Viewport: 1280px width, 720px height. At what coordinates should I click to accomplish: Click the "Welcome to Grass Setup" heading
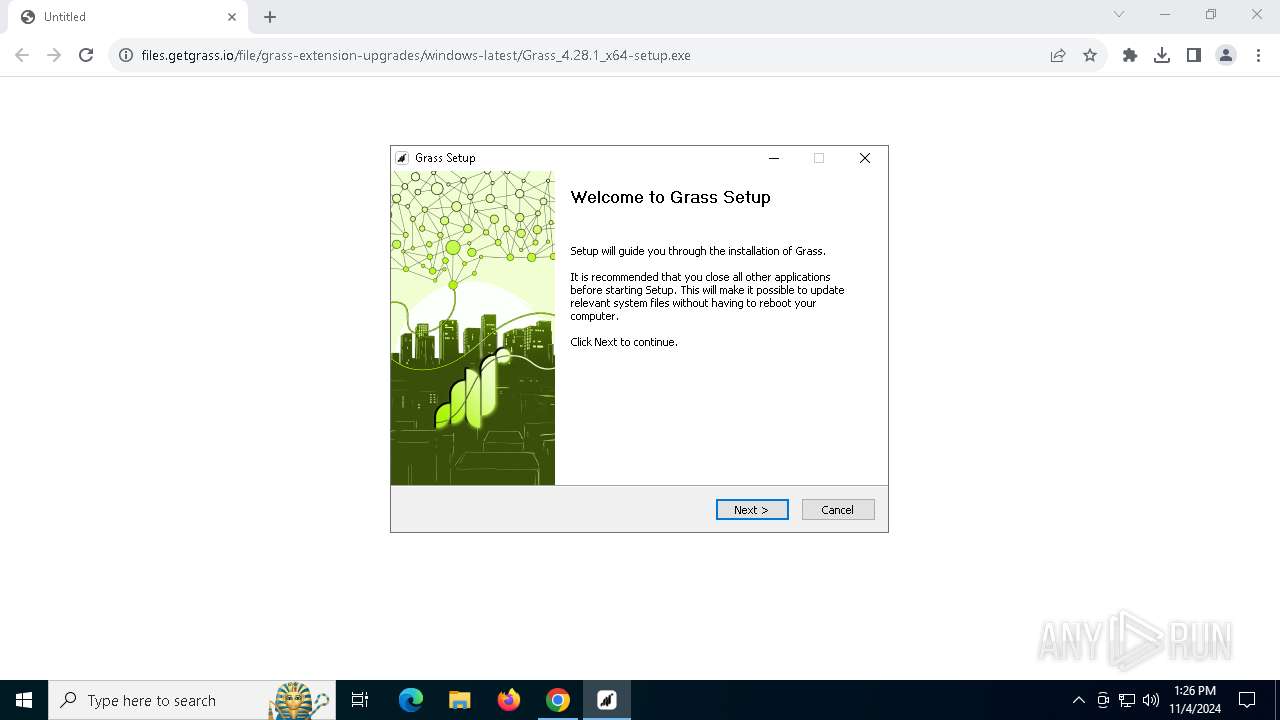(670, 197)
